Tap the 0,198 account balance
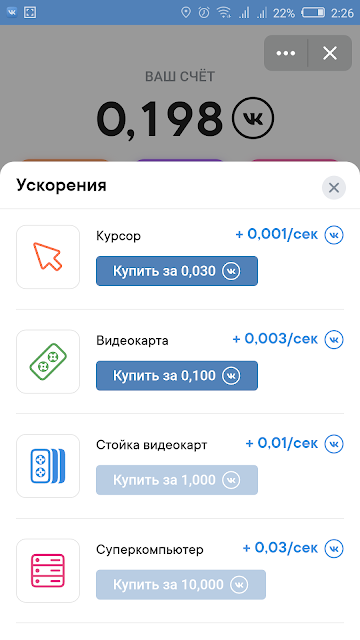Image resolution: width=360 pixels, height=640 pixels. 160,119
